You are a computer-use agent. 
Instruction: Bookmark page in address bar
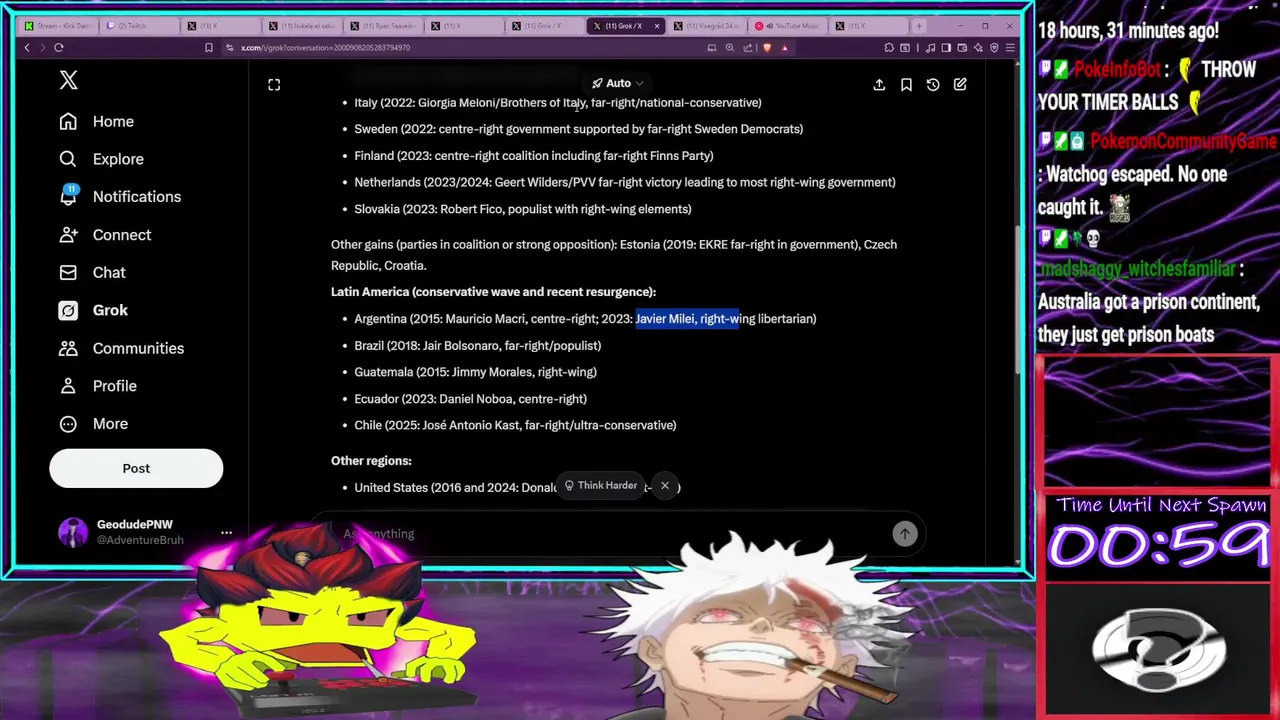[x=208, y=47]
